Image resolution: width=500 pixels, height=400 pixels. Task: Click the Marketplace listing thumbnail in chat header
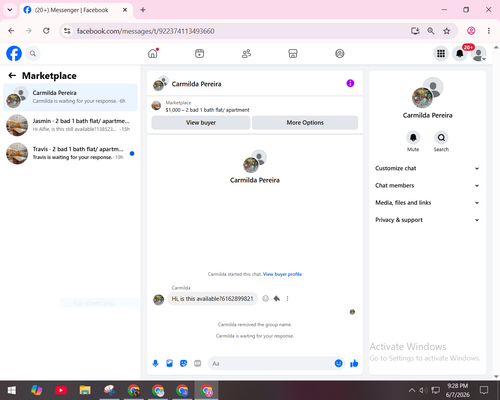click(156, 106)
